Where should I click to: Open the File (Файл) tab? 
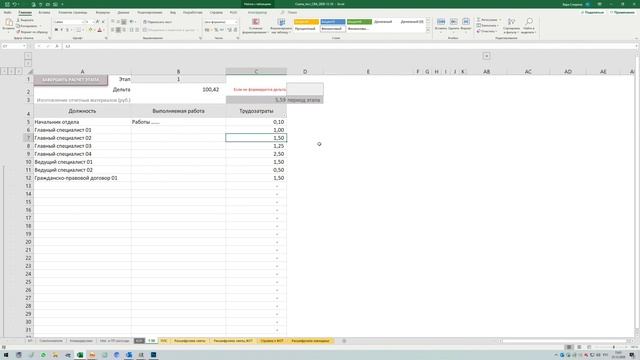tap(7, 12)
